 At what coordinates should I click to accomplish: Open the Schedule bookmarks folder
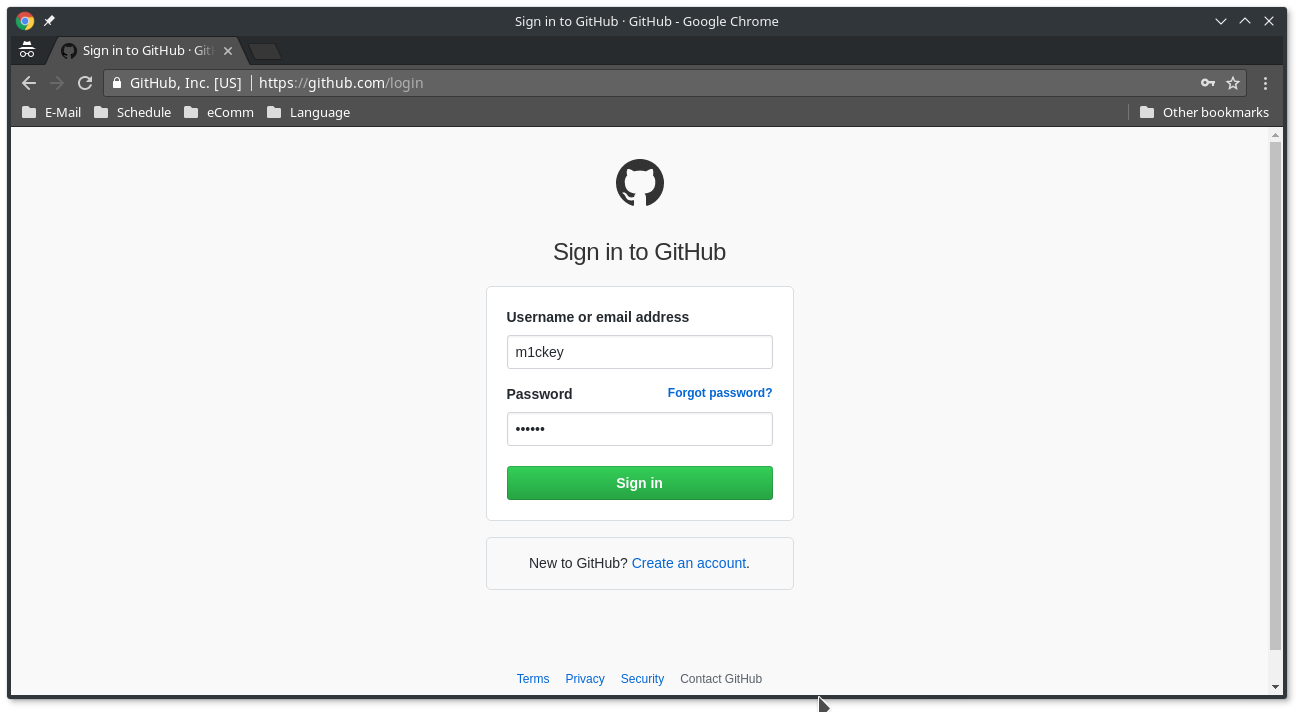click(133, 112)
